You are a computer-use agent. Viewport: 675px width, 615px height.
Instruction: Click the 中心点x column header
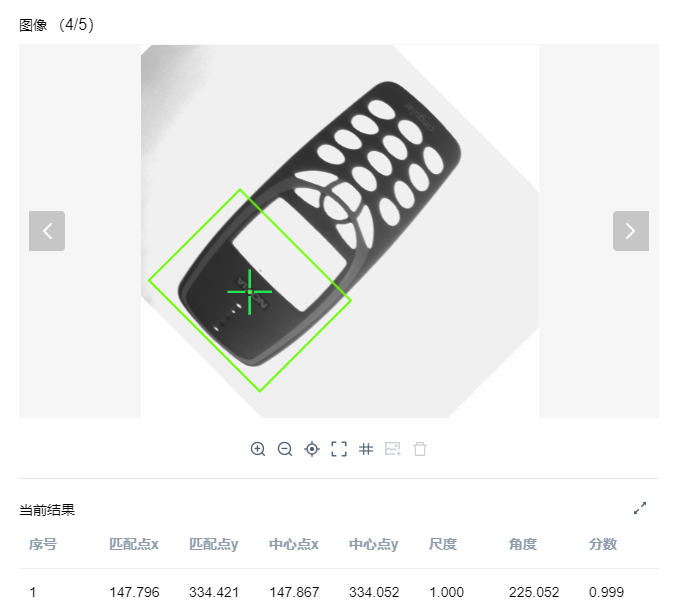(294, 544)
